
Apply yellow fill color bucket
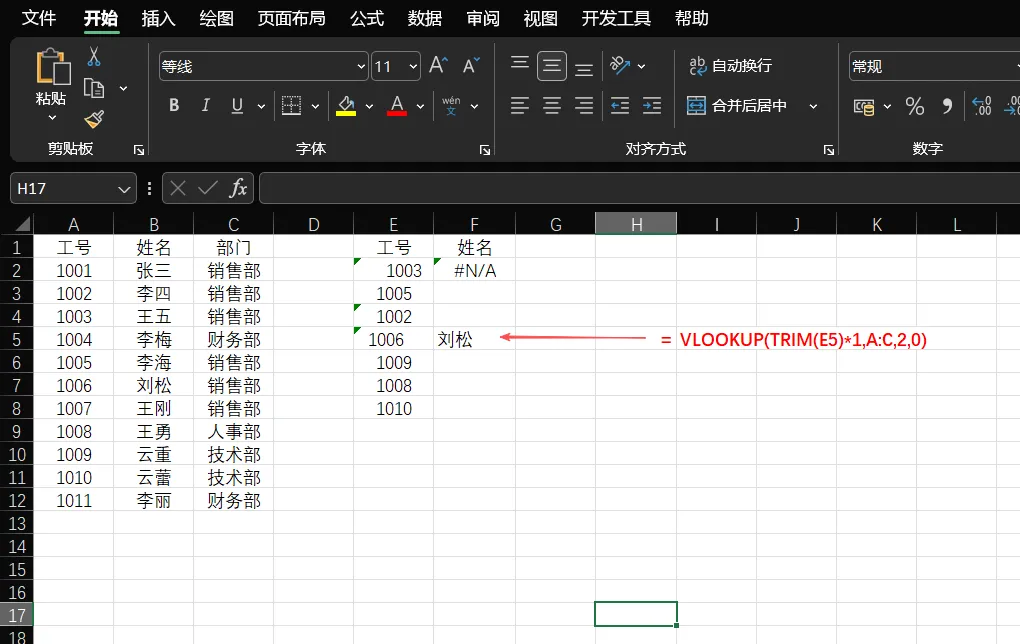coord(346,105)
